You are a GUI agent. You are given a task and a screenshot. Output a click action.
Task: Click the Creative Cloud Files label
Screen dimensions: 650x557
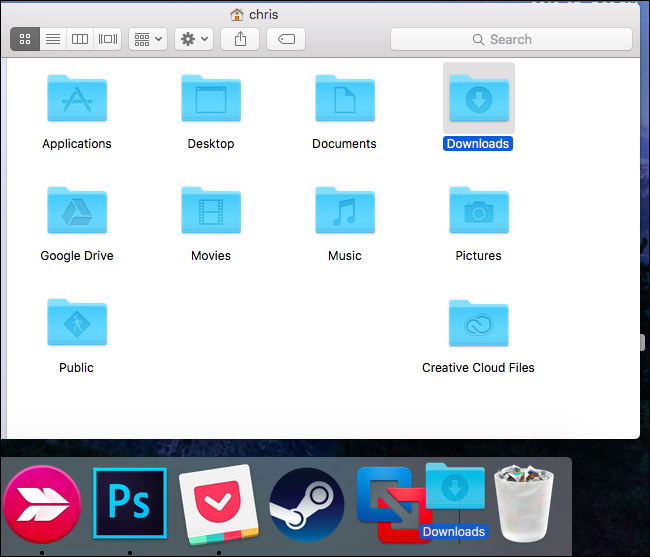[478, 368]
